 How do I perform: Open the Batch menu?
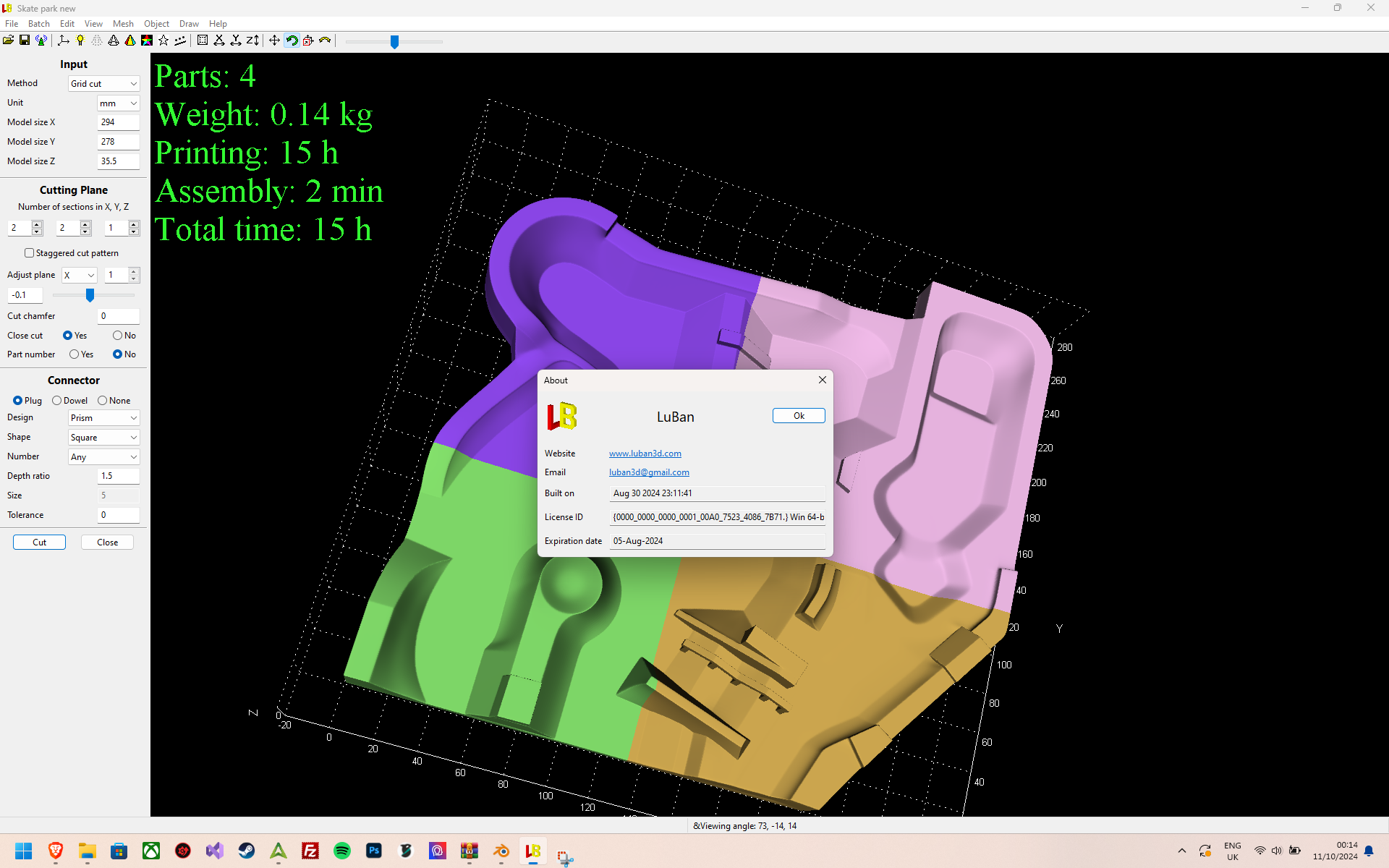pyautogui.click(x=38, y=23)
